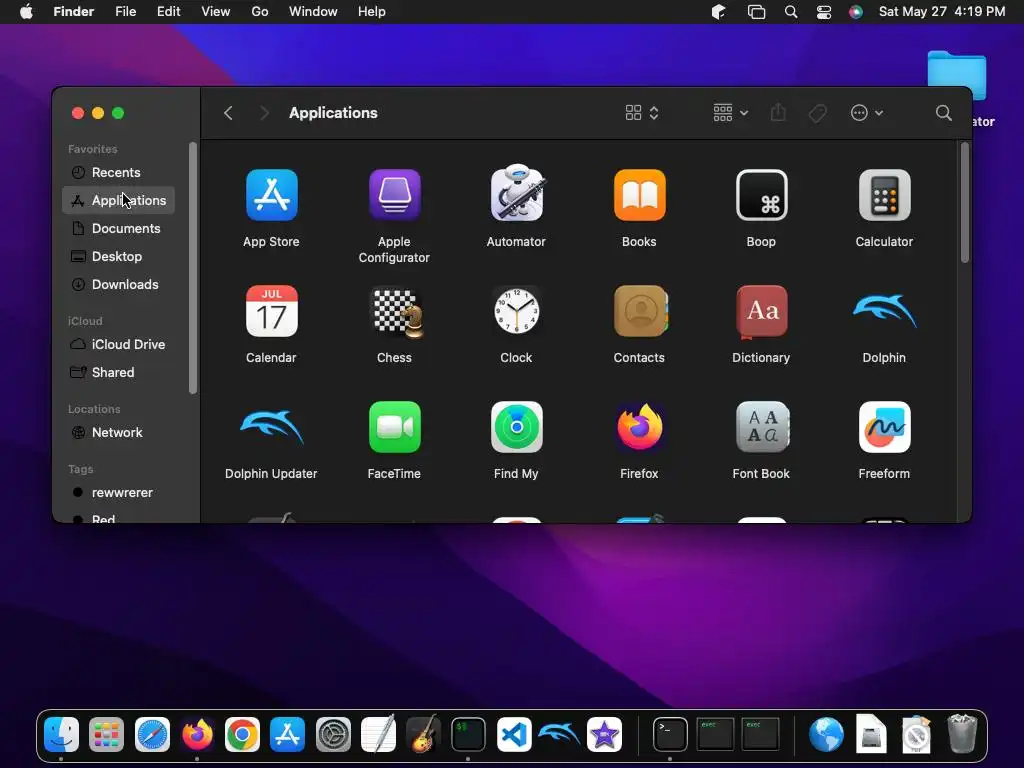Open the Group By dropdown

click(730, 113)
